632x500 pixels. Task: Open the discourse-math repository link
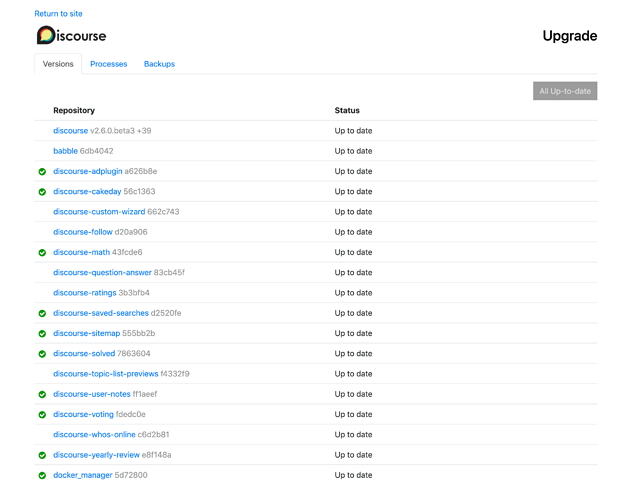coord(81,252)
